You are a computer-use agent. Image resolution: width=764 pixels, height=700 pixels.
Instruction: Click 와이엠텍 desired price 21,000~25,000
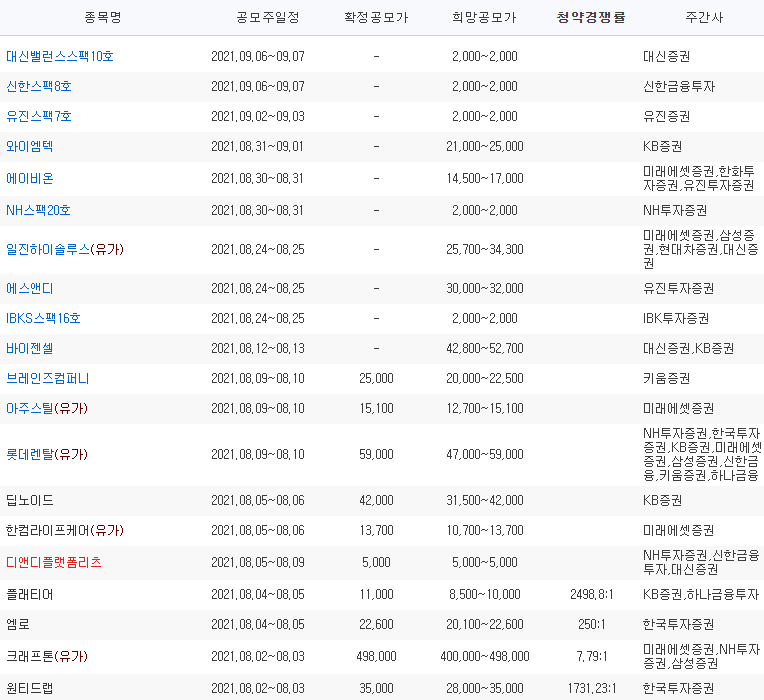point(485,147)
